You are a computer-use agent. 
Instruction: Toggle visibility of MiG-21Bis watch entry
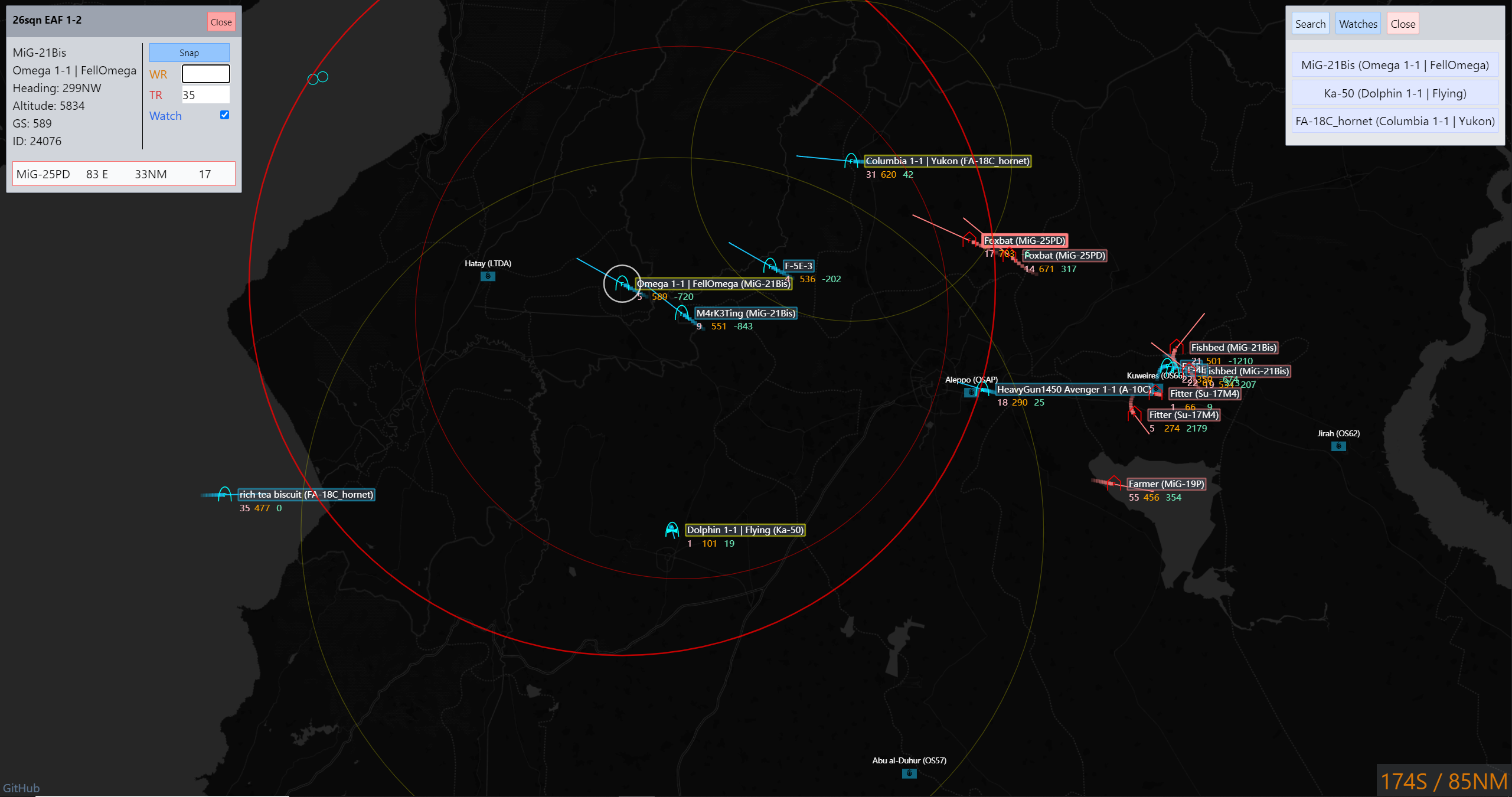1394,64
